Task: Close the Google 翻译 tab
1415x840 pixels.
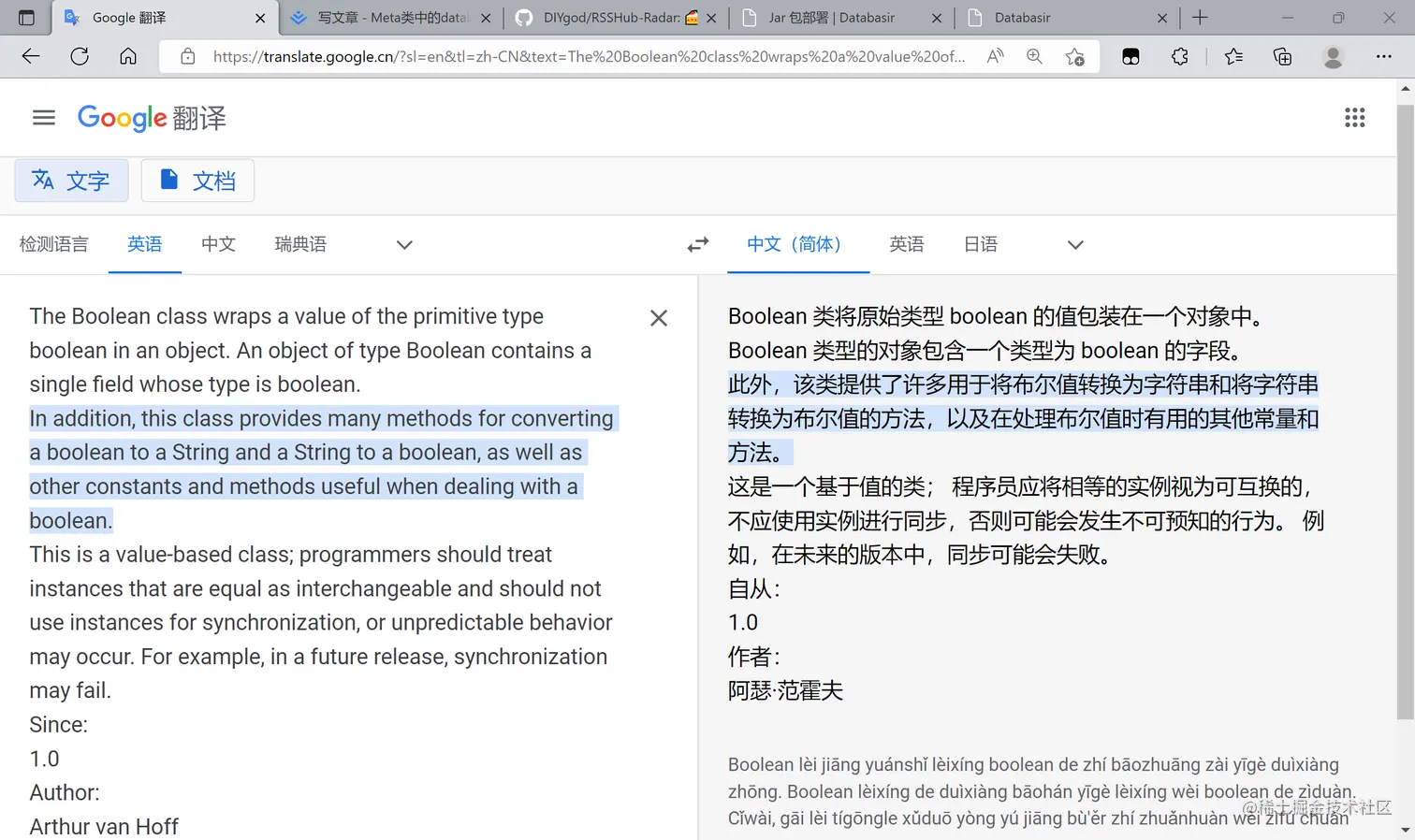Action: tap(260, 18)
